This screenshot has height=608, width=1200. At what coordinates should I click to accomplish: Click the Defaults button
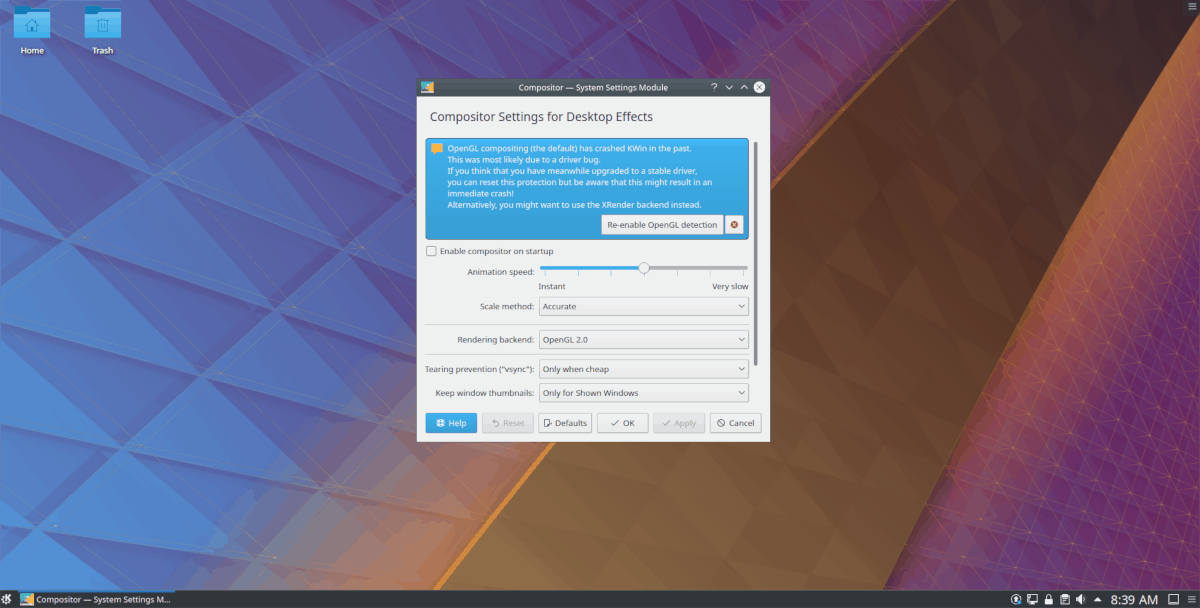[565, 423]
